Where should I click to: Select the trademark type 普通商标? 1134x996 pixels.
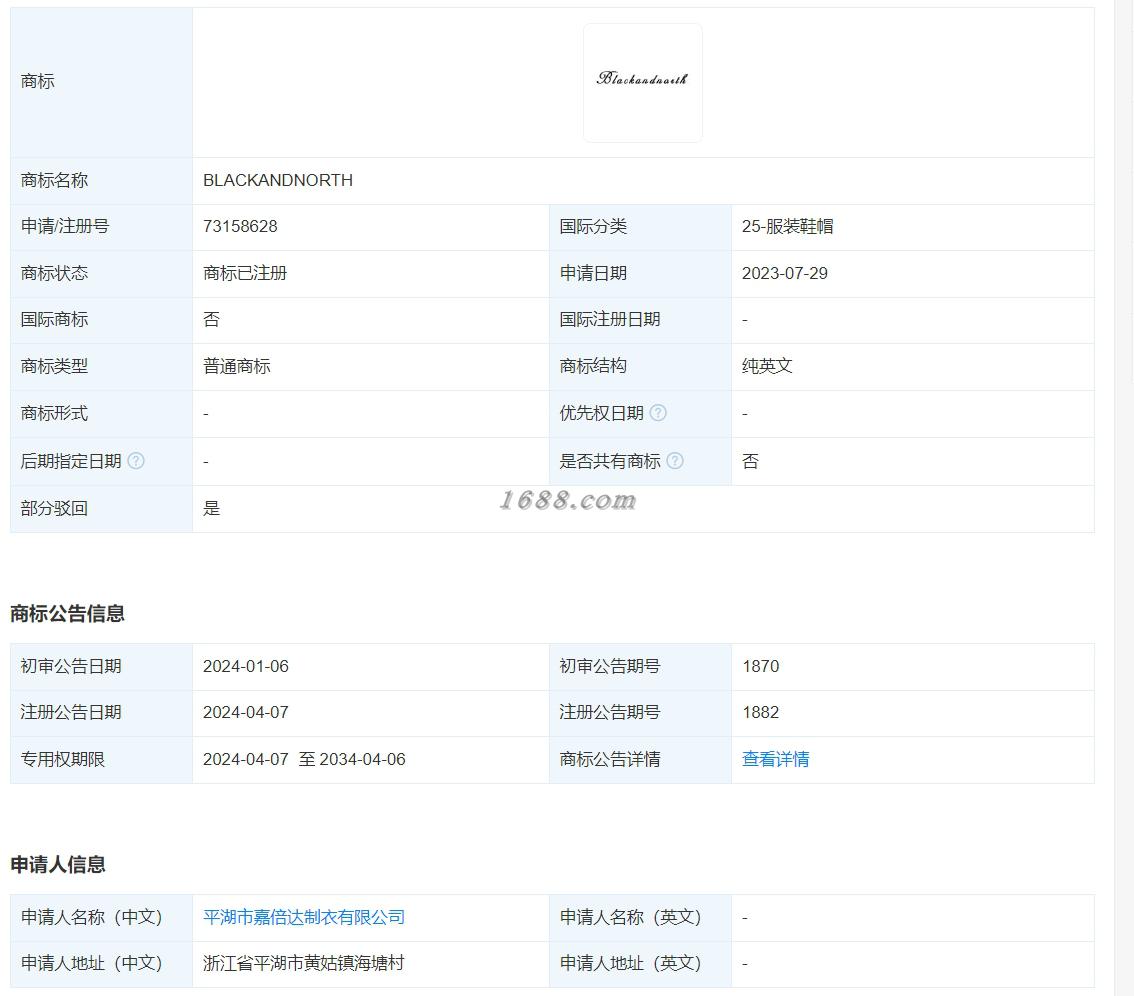pyautogui.click(x=236, y=366)
